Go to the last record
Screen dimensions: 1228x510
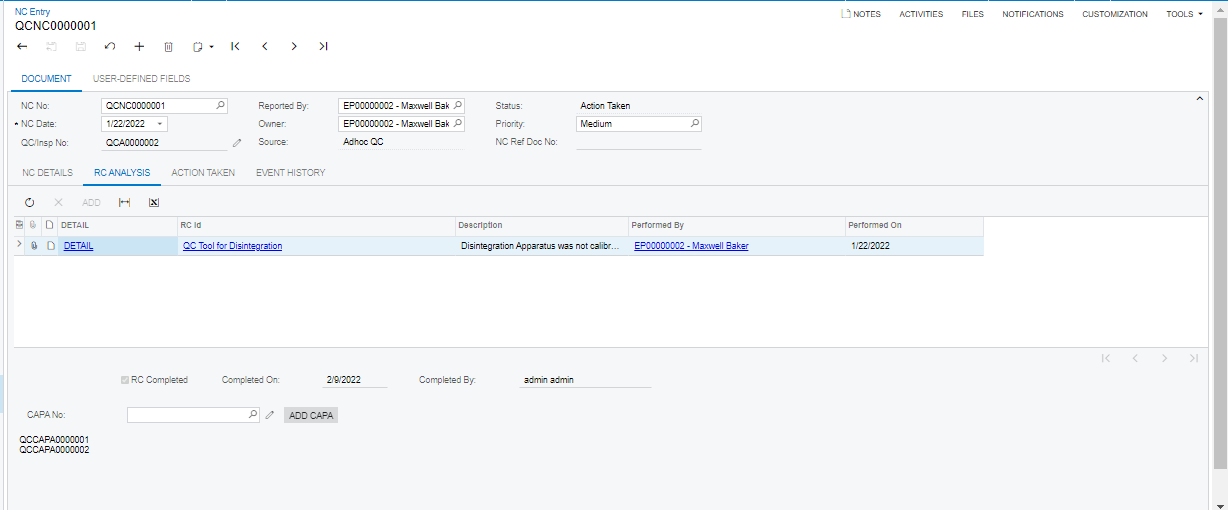coord(323,46)
